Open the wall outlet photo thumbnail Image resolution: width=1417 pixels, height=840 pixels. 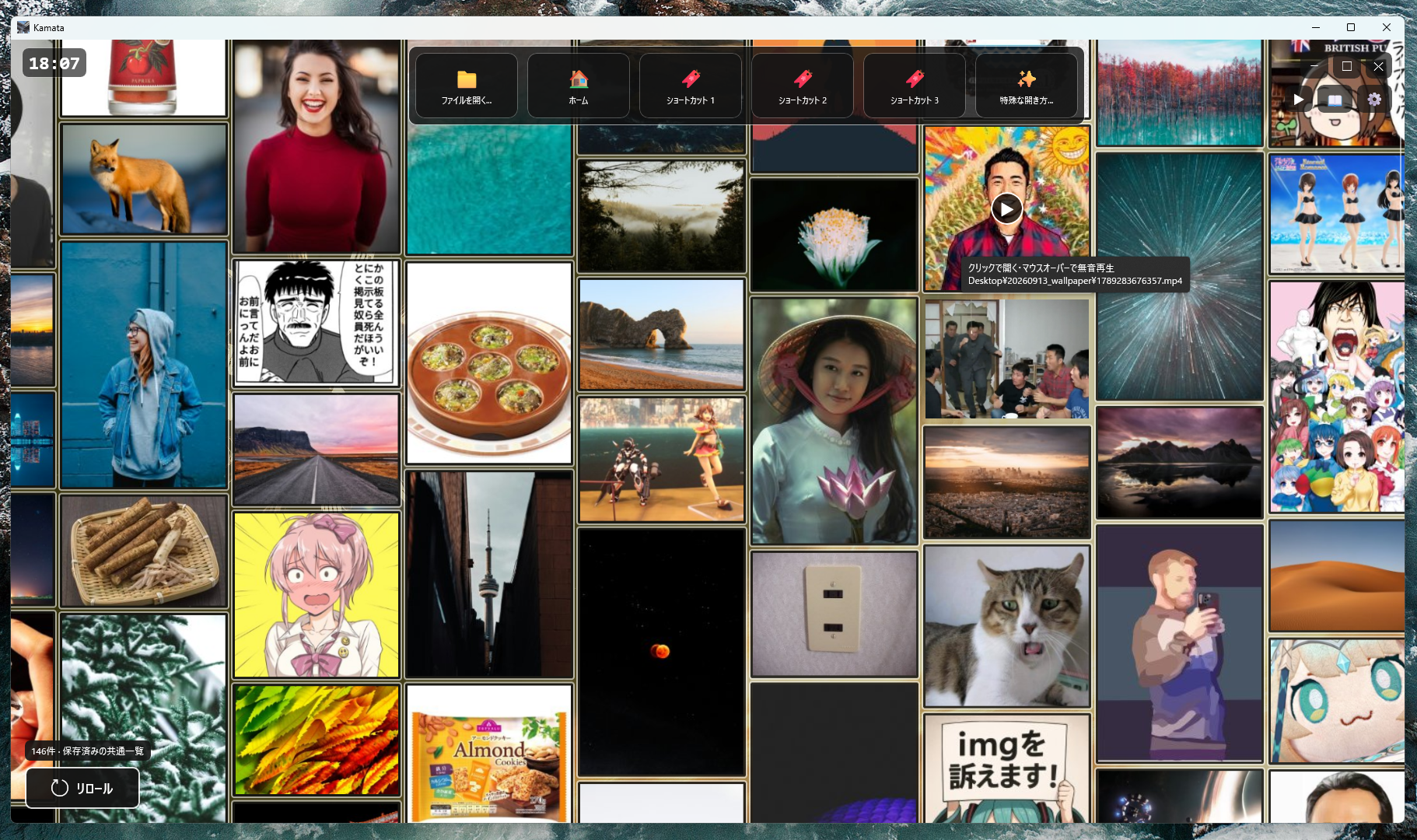click(834, 614)
